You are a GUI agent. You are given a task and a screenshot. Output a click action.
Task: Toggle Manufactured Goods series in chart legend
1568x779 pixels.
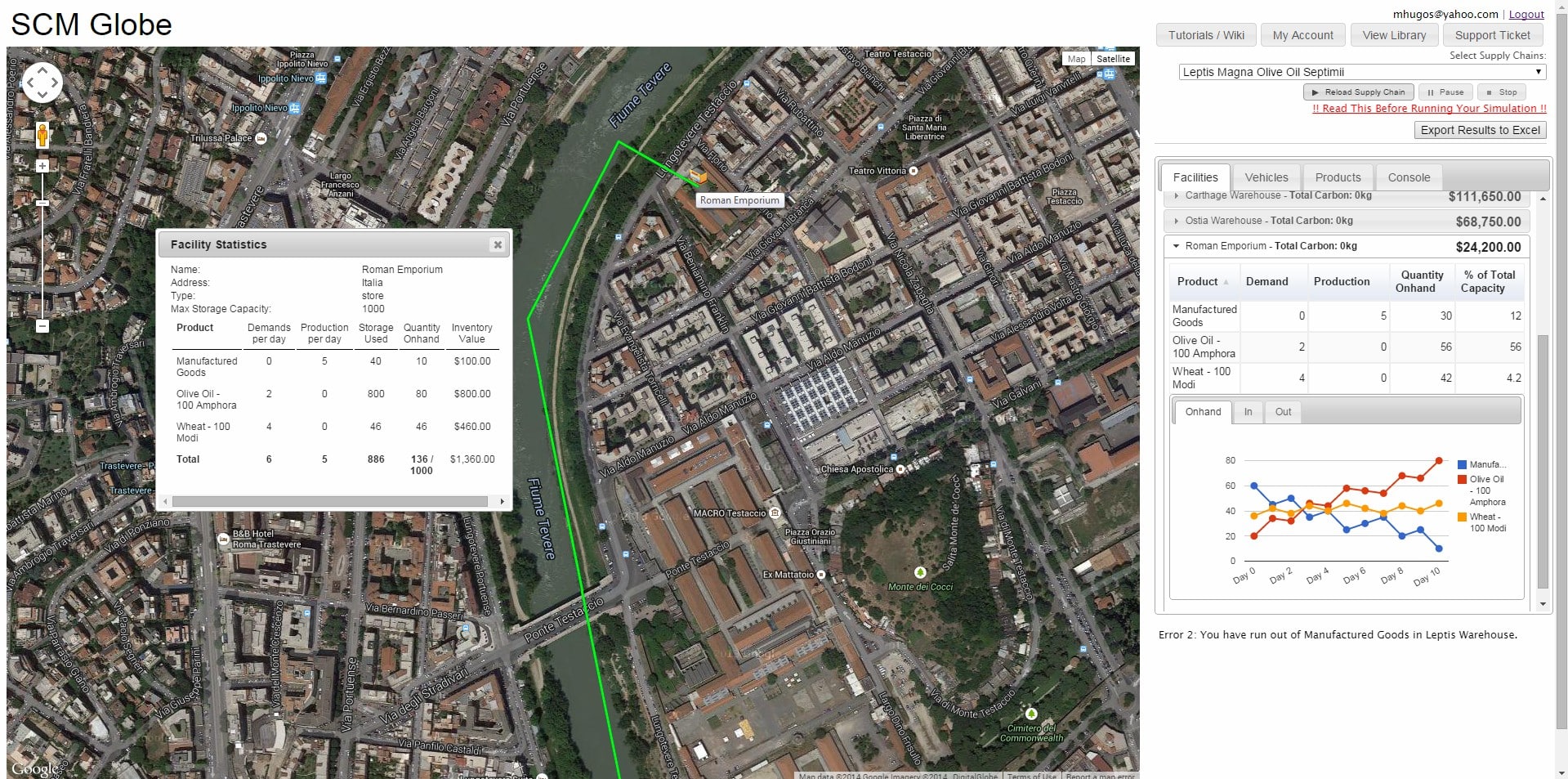point(1481,464)
